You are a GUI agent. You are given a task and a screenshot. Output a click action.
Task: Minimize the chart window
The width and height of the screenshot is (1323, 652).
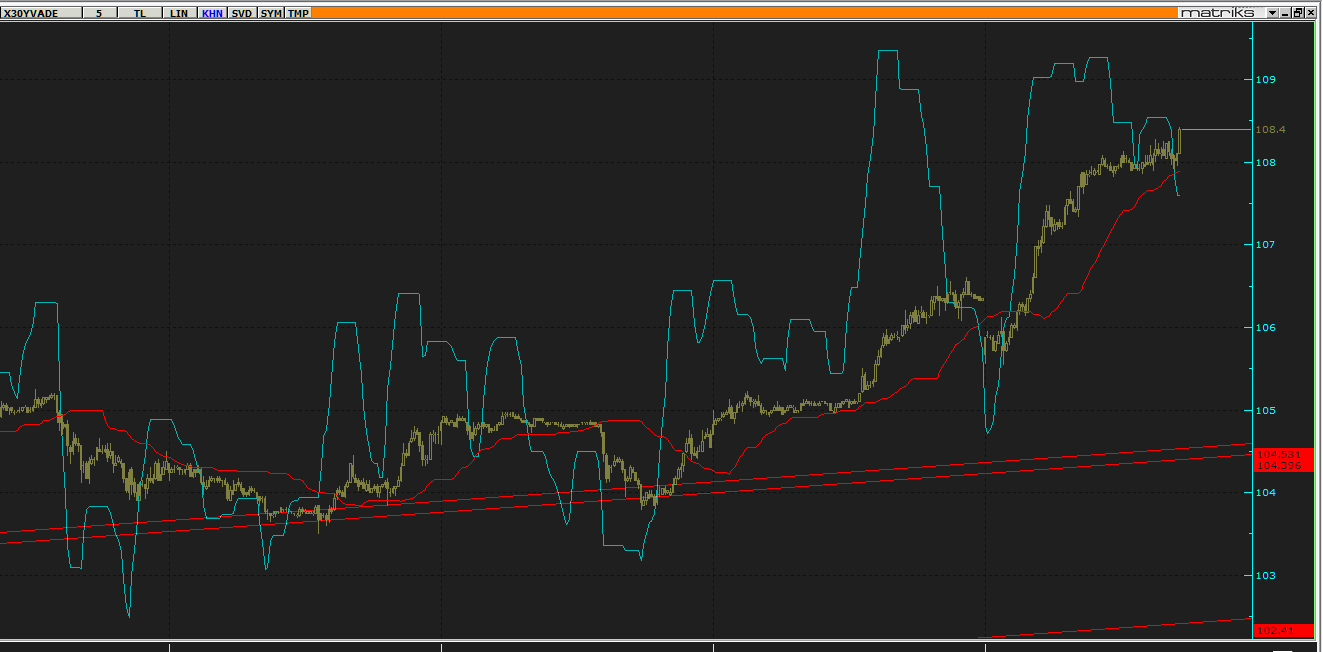click(x=1285, y=13)
